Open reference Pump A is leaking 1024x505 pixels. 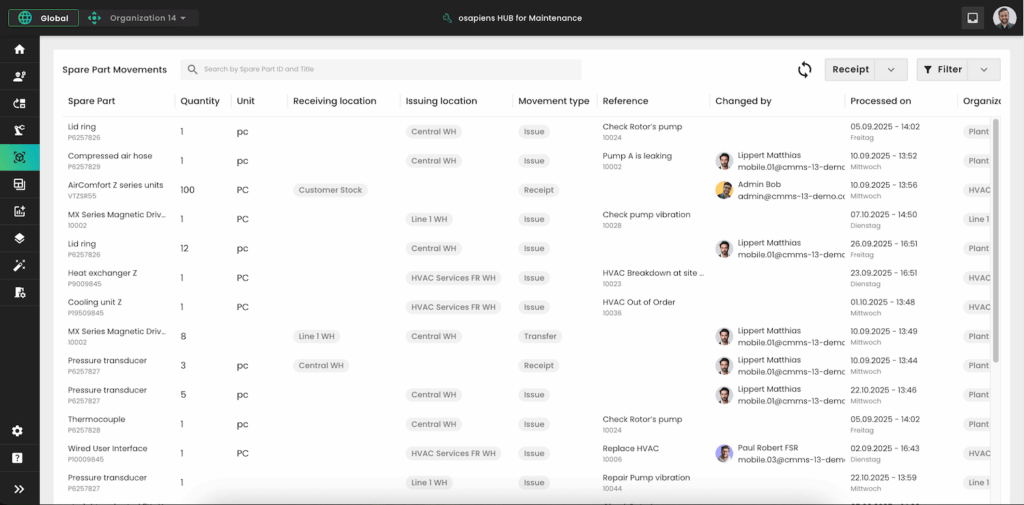(x=637, y=156)
